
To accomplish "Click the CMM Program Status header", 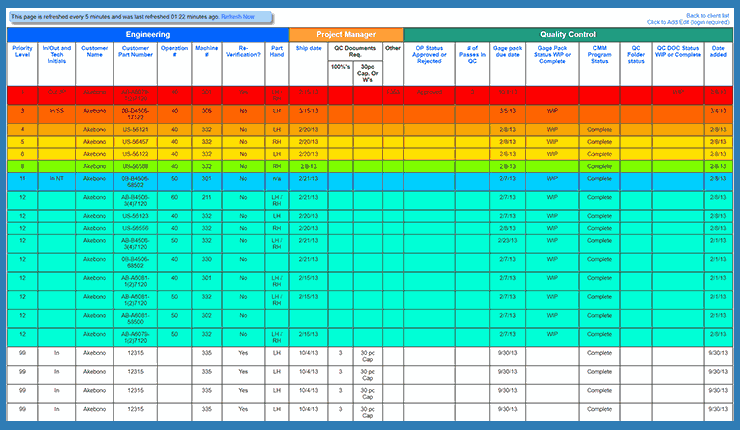I will [599, 55].
